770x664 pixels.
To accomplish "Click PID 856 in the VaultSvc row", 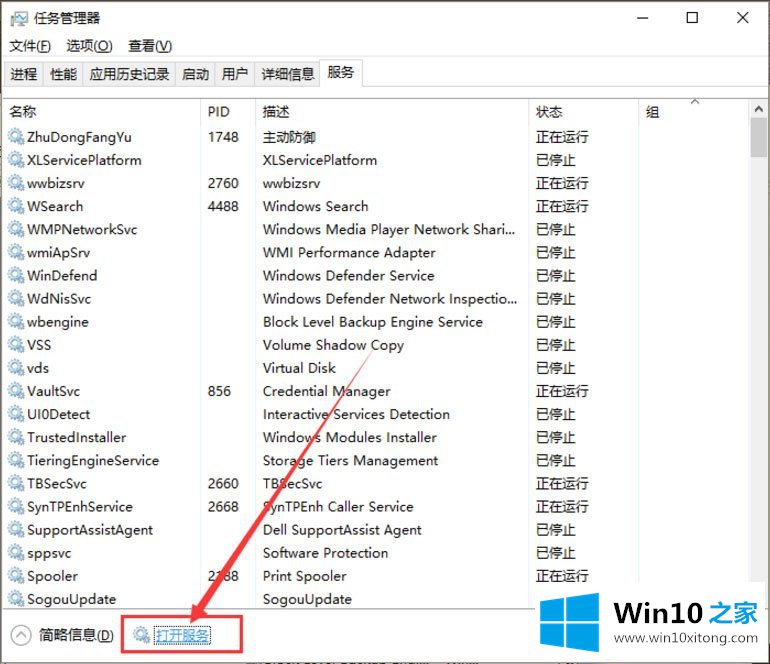I will tap(219, 391).
